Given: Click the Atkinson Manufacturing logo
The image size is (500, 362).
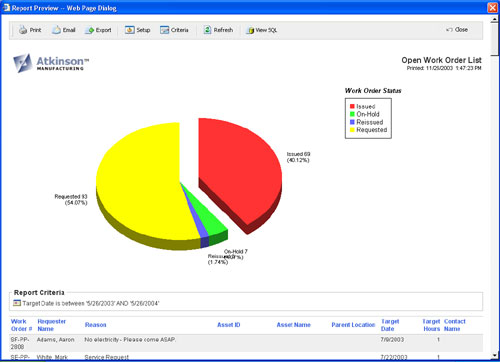Looking at the screenshot, I should click(51, 63).
